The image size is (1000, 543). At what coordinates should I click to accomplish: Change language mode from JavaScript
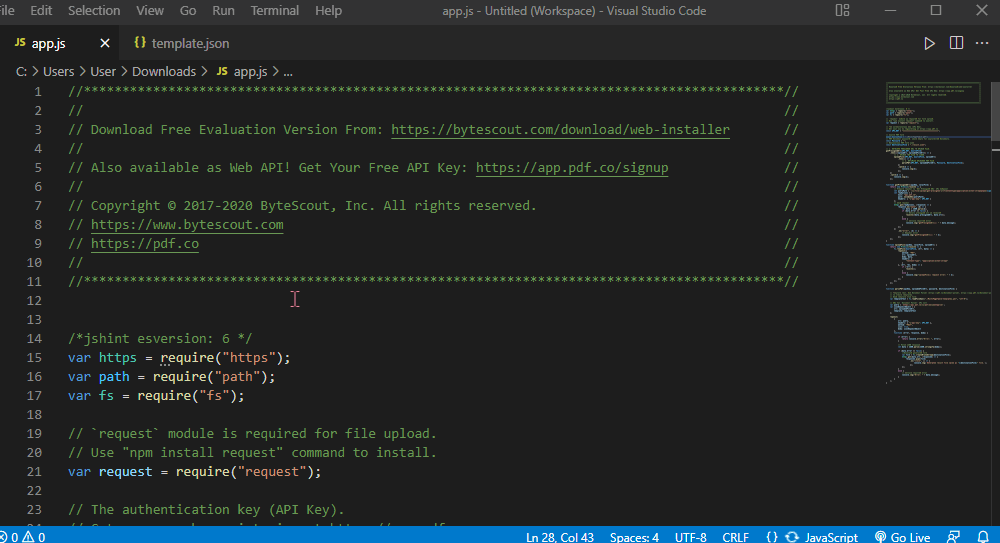tap(831, 537)
